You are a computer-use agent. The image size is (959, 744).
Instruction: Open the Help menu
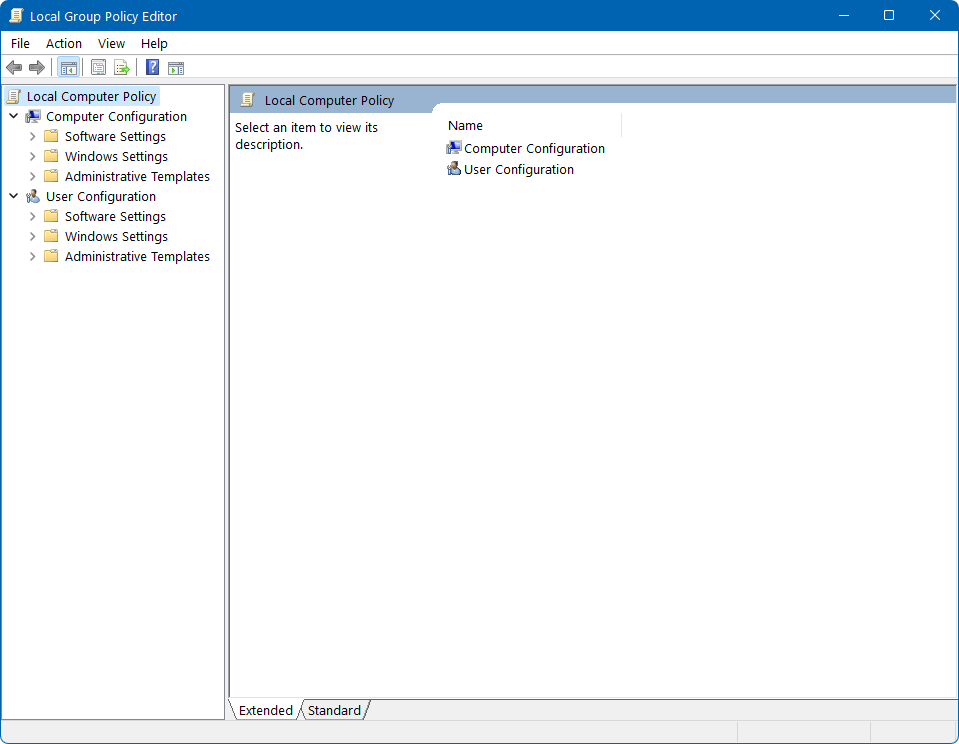click(154, 43)
